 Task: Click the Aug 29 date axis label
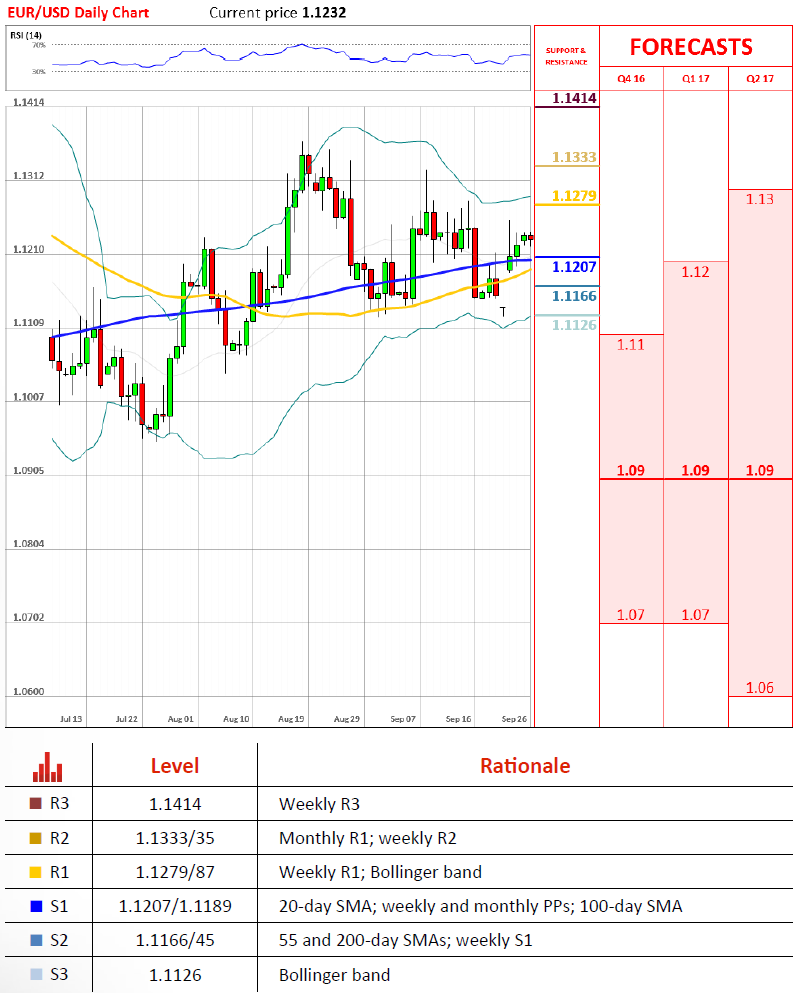point(347,719)
